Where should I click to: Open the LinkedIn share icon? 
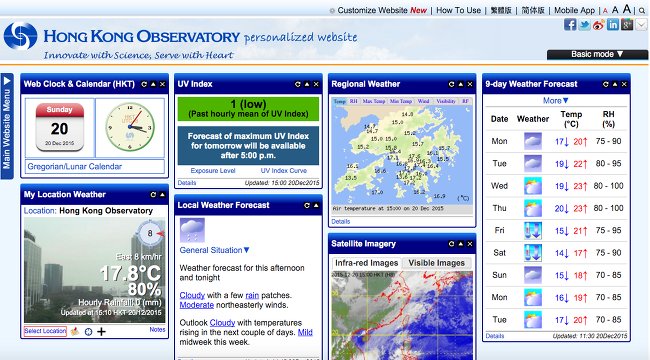pos(613,25)
